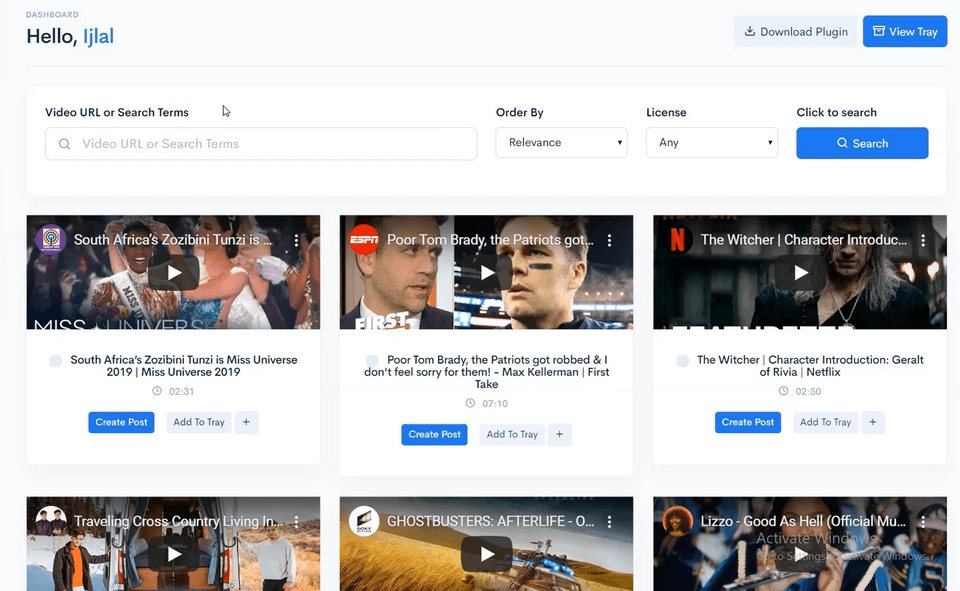This screenshot has width=960, height=591.
Task: Click the magnifying glass in the search field
Action: coord(62,143)
